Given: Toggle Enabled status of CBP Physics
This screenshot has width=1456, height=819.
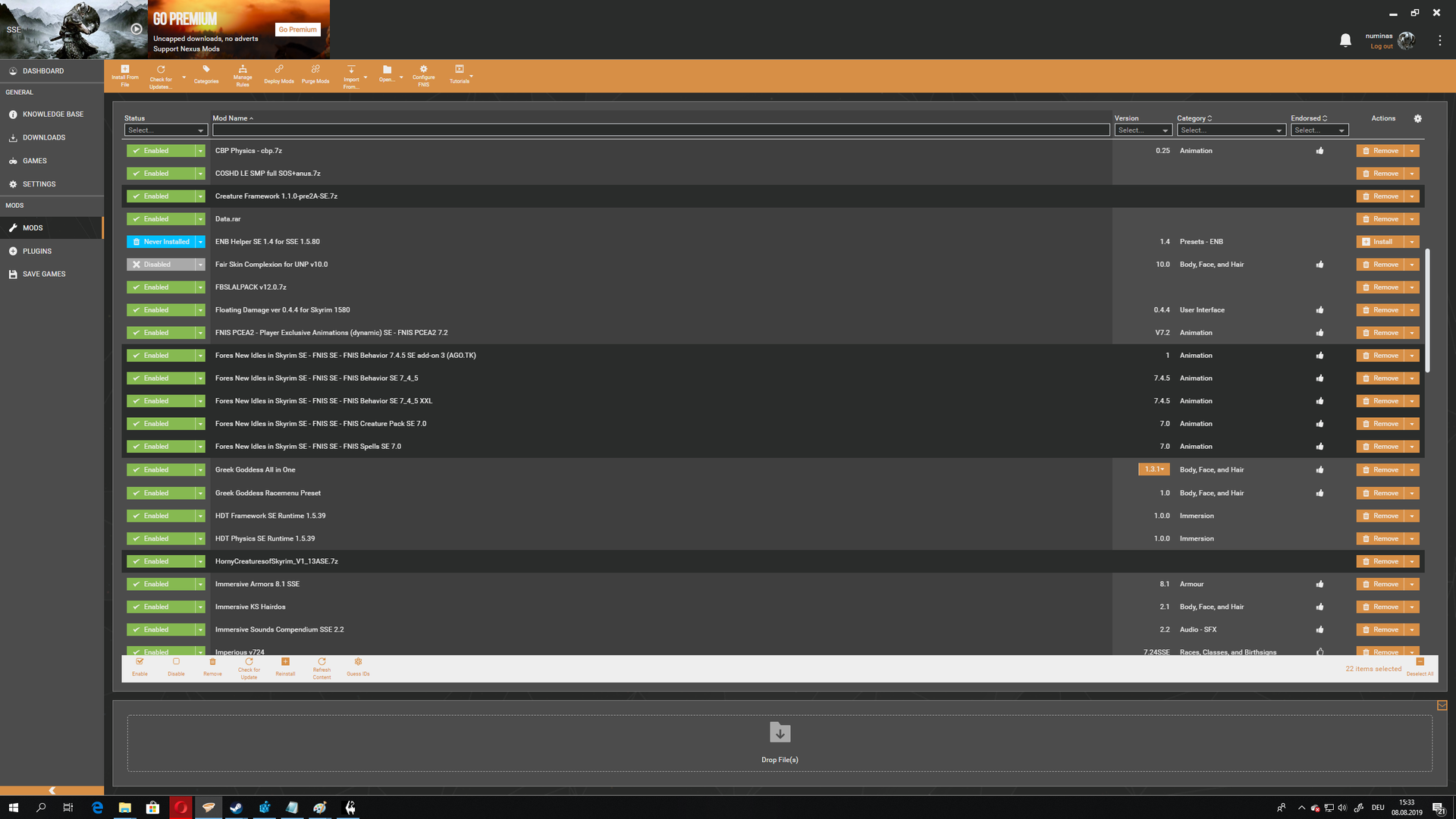Looking at the screenshot, I should (x=161, y=151).
